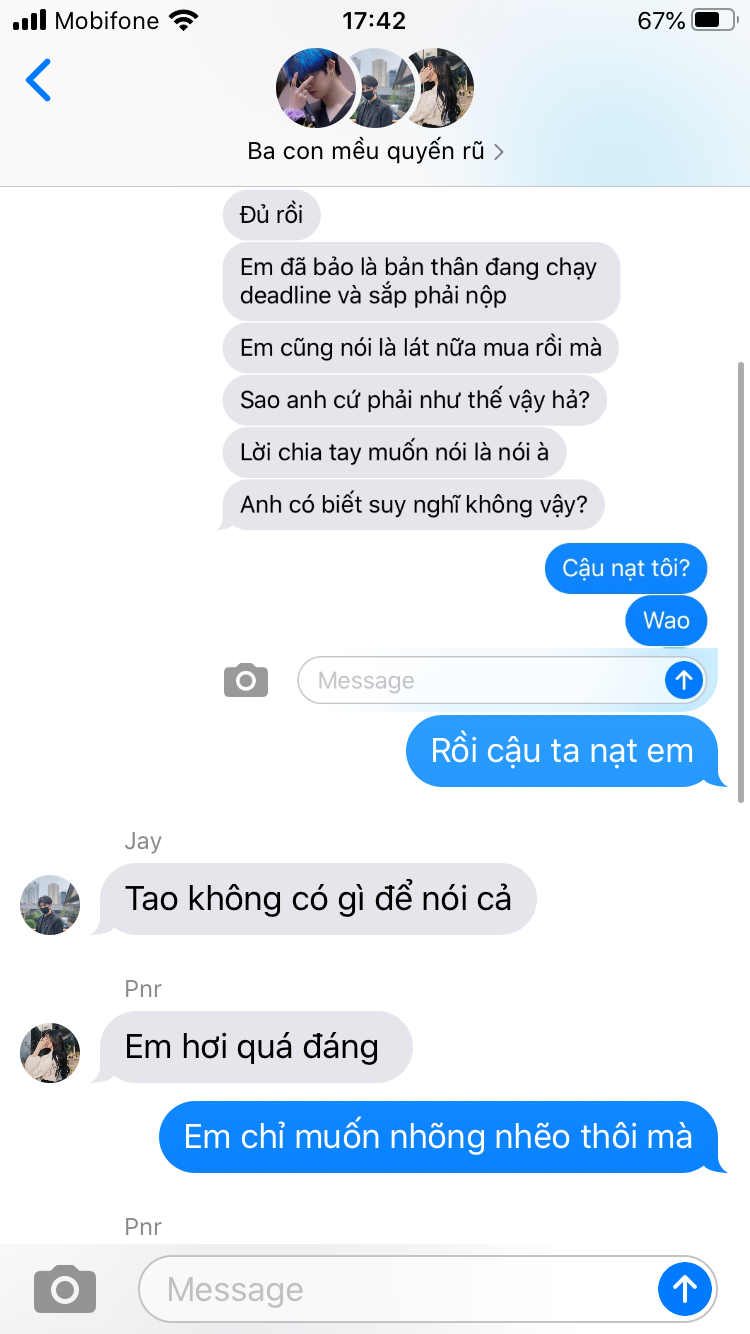Open group name 'Ba con mều quyến rũ'
Screen dimensions: 750x1334
(x=366, y=152)
